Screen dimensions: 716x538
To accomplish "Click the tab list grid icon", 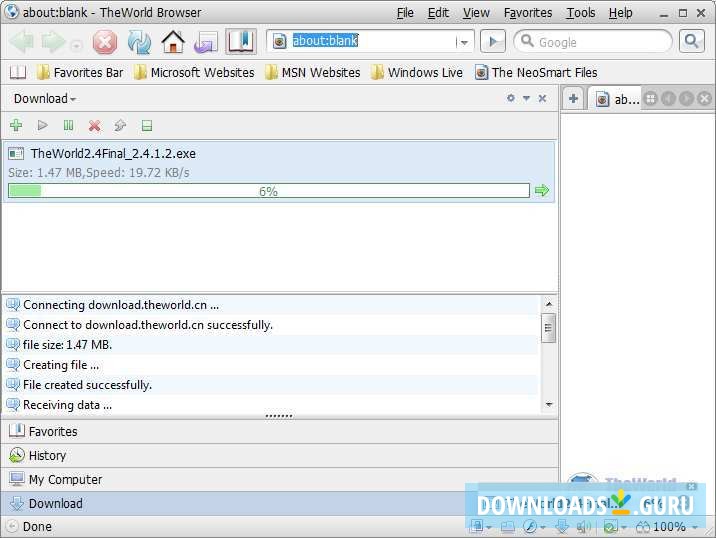I will (x=651, y=99).
